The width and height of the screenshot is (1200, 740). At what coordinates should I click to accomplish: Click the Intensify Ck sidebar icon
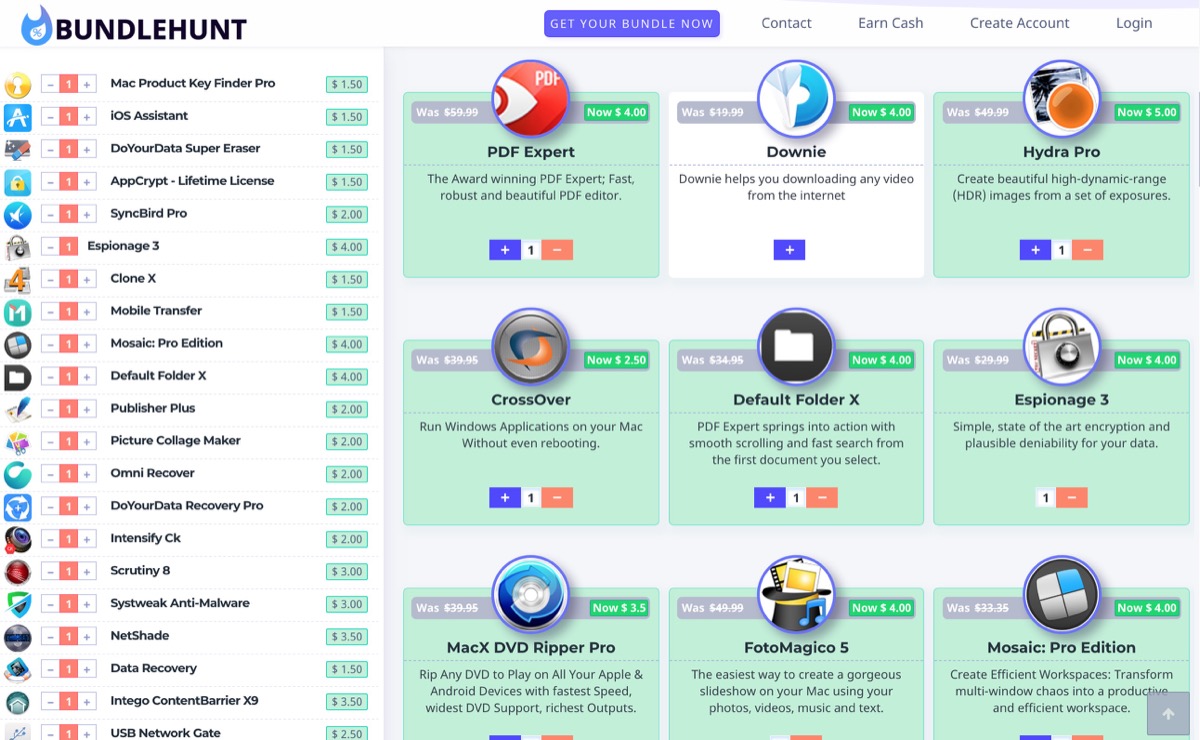(18, 540)
